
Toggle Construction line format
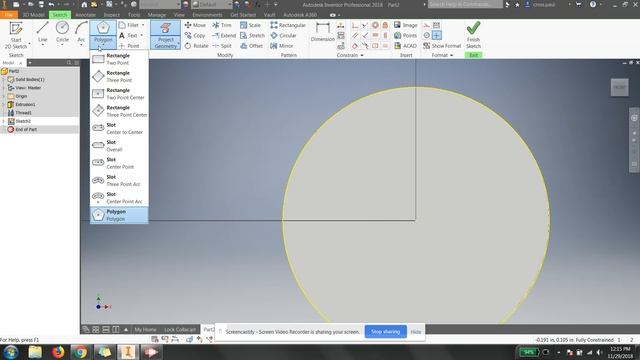pos(427,25)
